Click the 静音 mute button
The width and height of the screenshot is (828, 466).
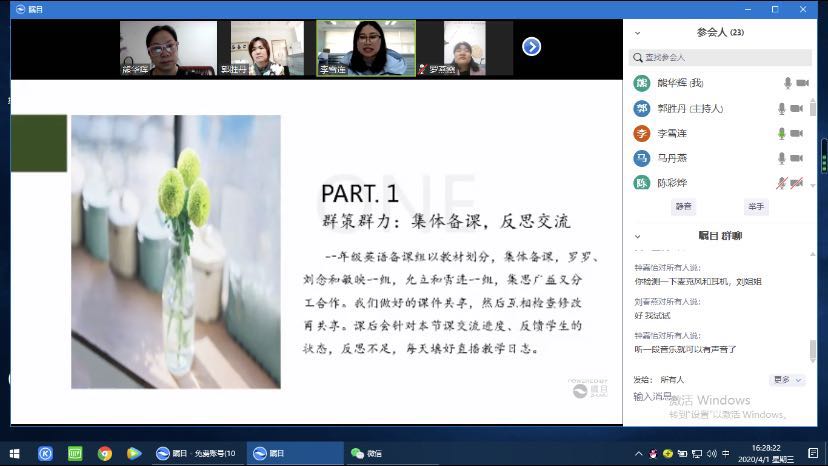tap(683, 206)
